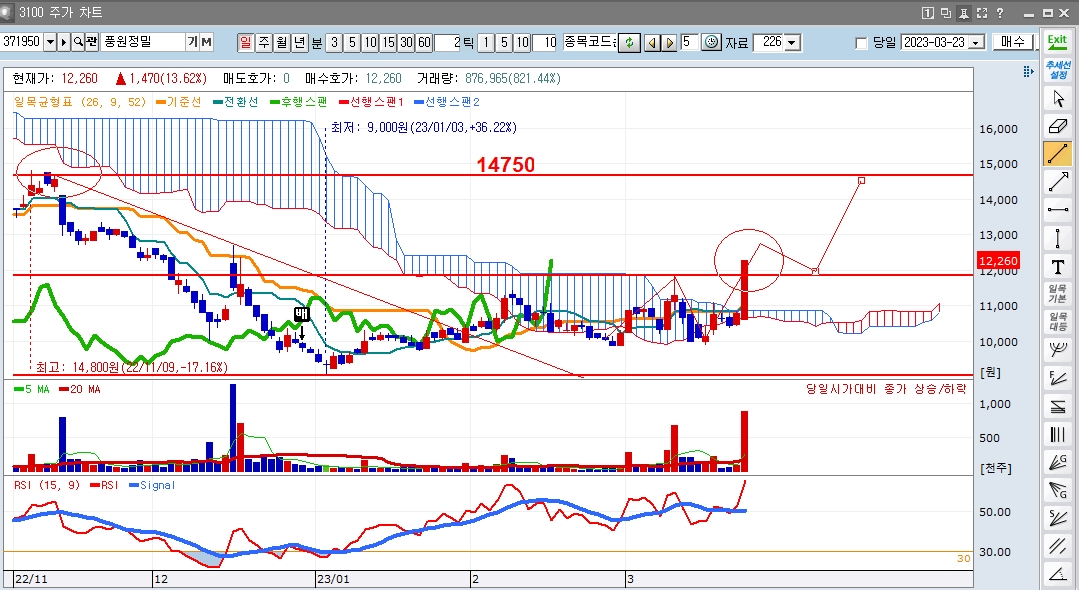This screenshot has height=590, width=1079.
Task: Select the arrow pointer cursor tool
Action: [1057, 98]
